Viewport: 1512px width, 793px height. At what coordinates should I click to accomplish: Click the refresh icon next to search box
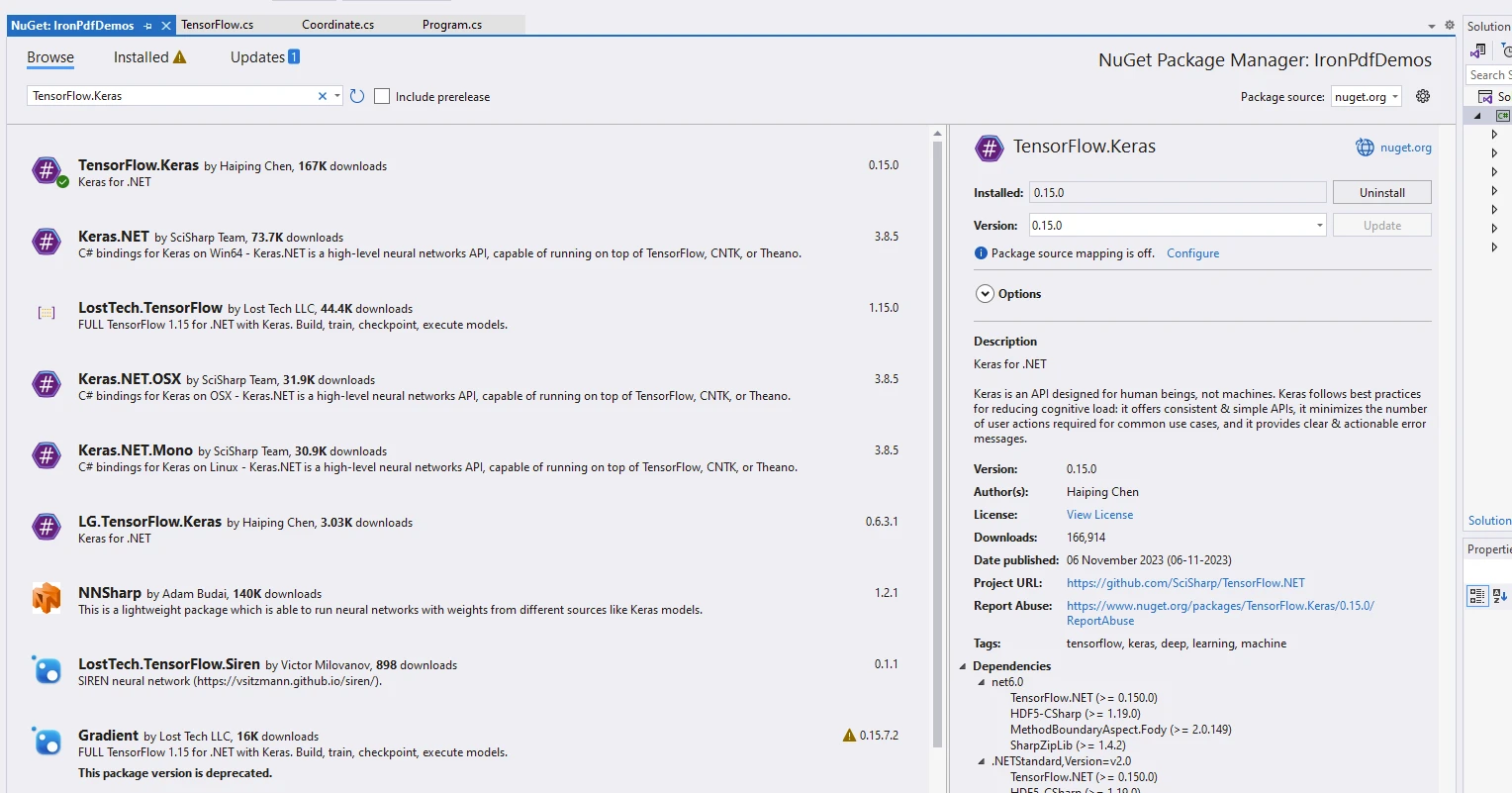tap(357, 96)
